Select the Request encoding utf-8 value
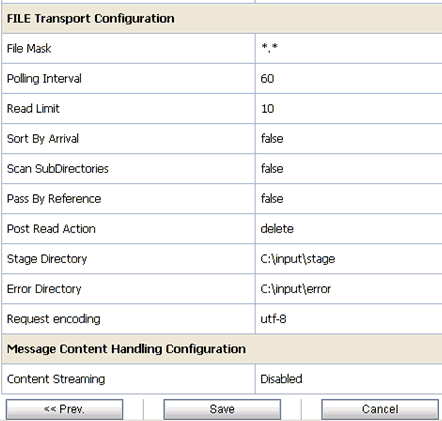The height and width of the screenshot is (421, 442). click(x=273, y=319)
